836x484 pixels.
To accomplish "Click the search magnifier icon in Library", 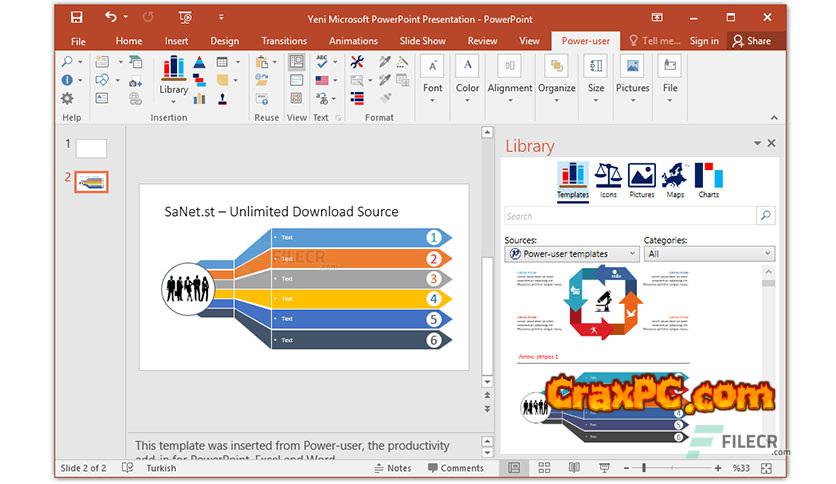I will tap(765, 215).
